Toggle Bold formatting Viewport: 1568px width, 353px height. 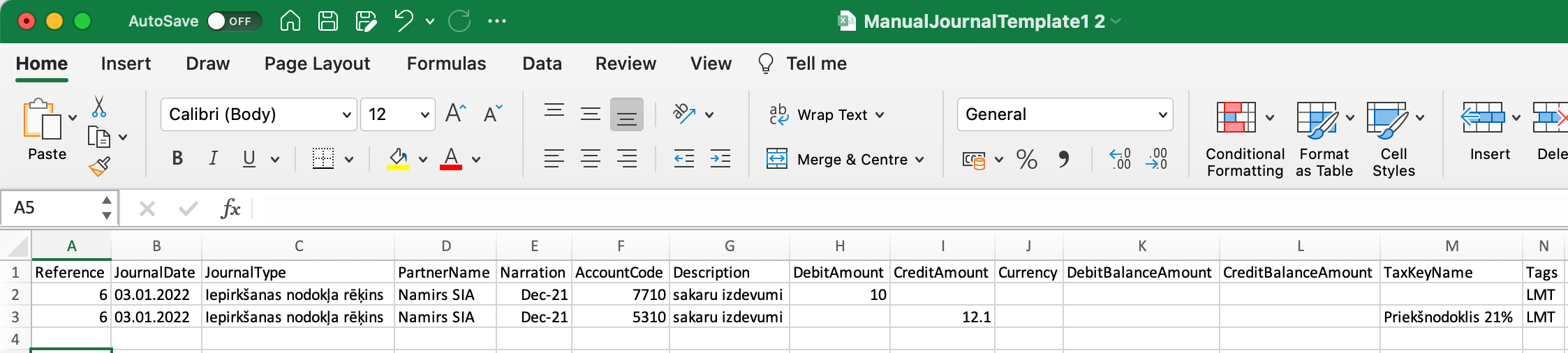[177, 159]
